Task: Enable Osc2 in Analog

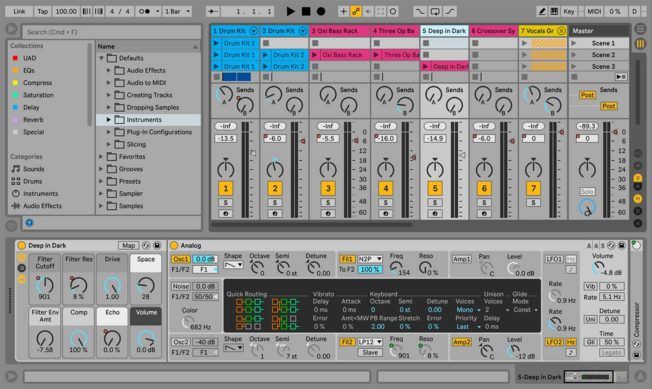Action: [x=181, y=342]
